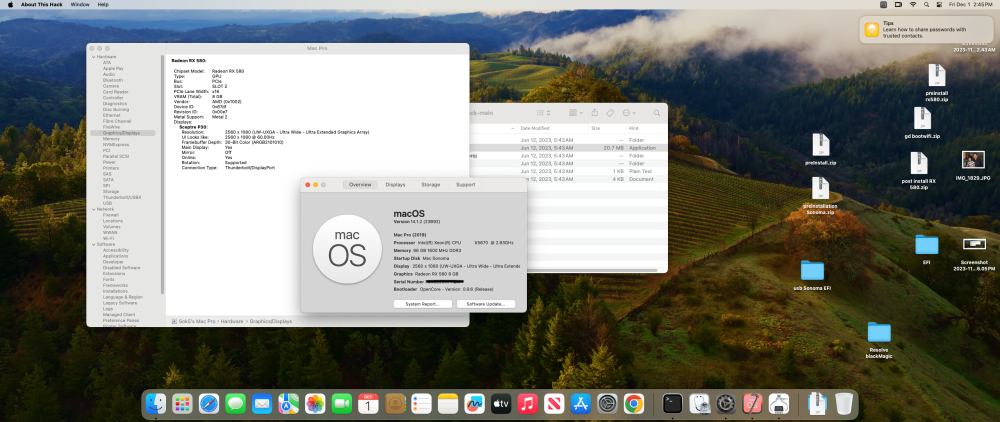Select NVMExpress in the sidebar

[115, 145]
